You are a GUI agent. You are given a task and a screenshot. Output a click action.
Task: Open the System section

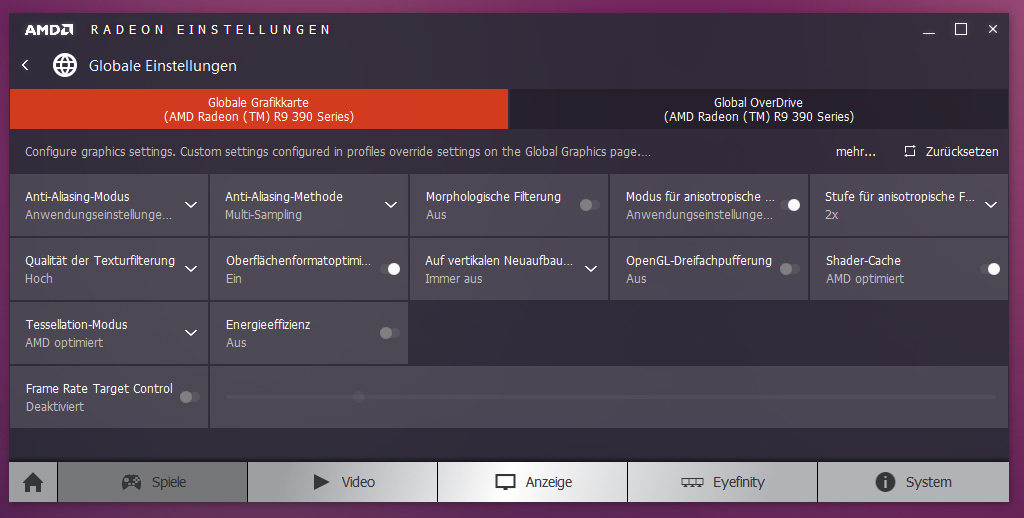click(913, 482)
